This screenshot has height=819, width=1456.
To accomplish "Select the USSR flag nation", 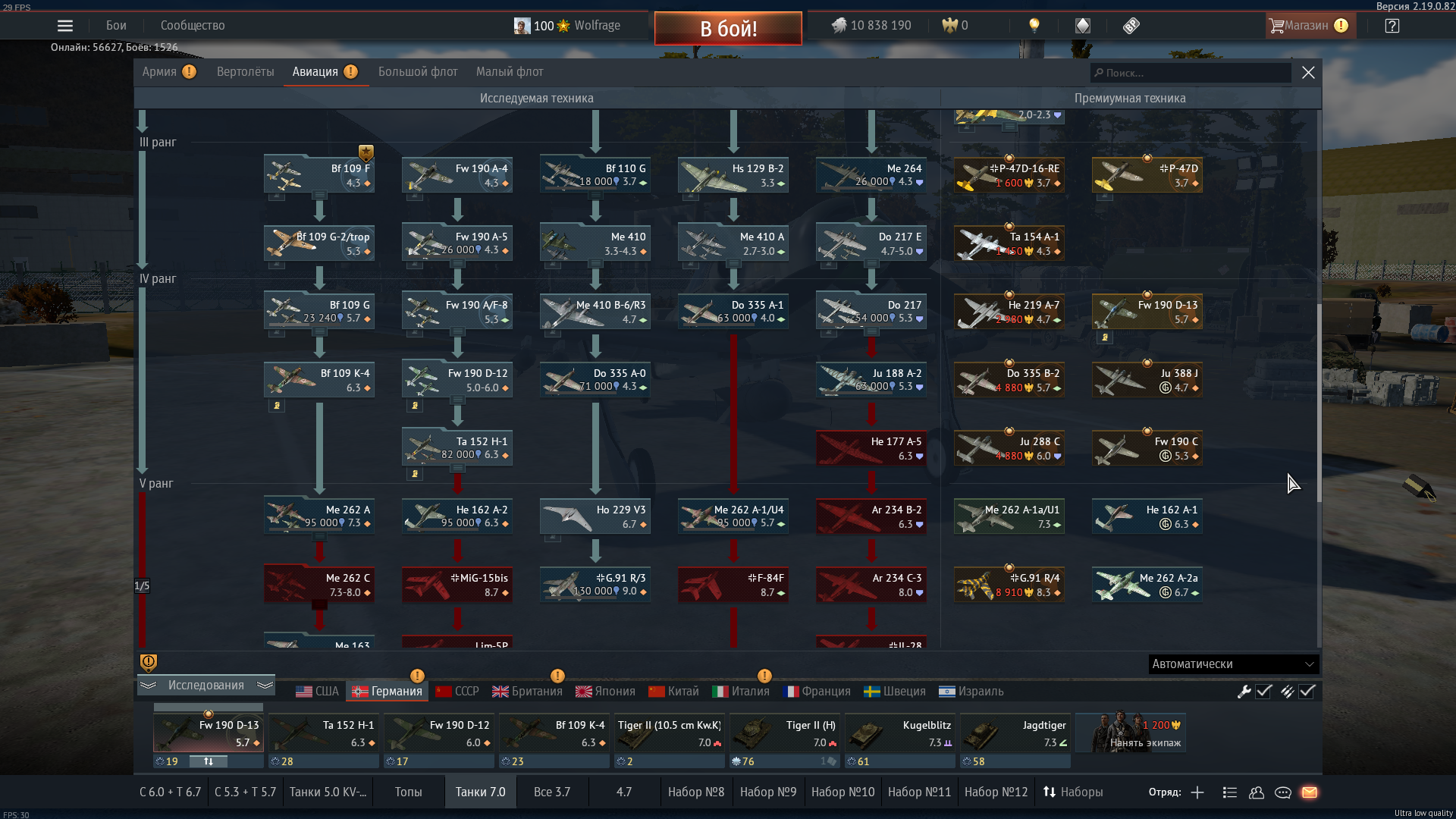I will pyautogui.click(x=457, y=692).
